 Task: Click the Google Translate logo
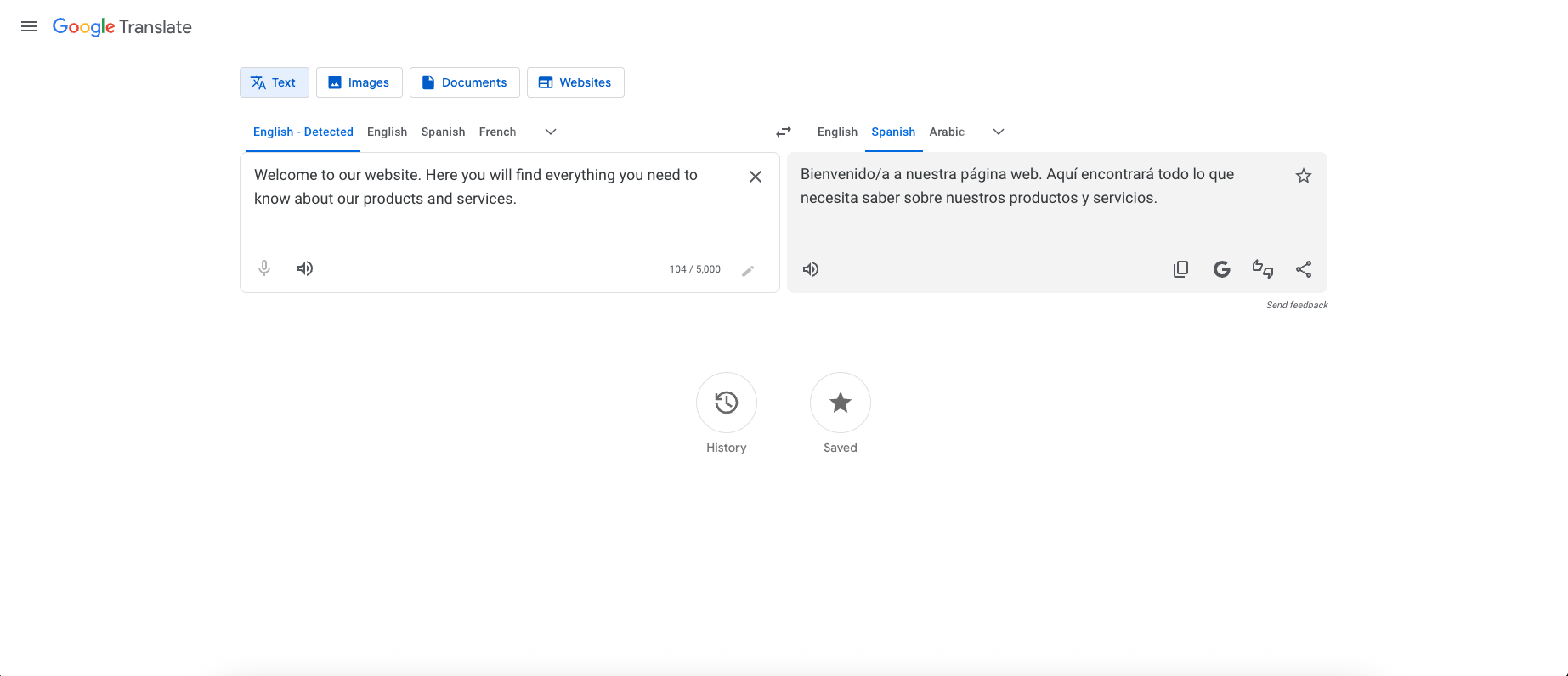point(122,27)
